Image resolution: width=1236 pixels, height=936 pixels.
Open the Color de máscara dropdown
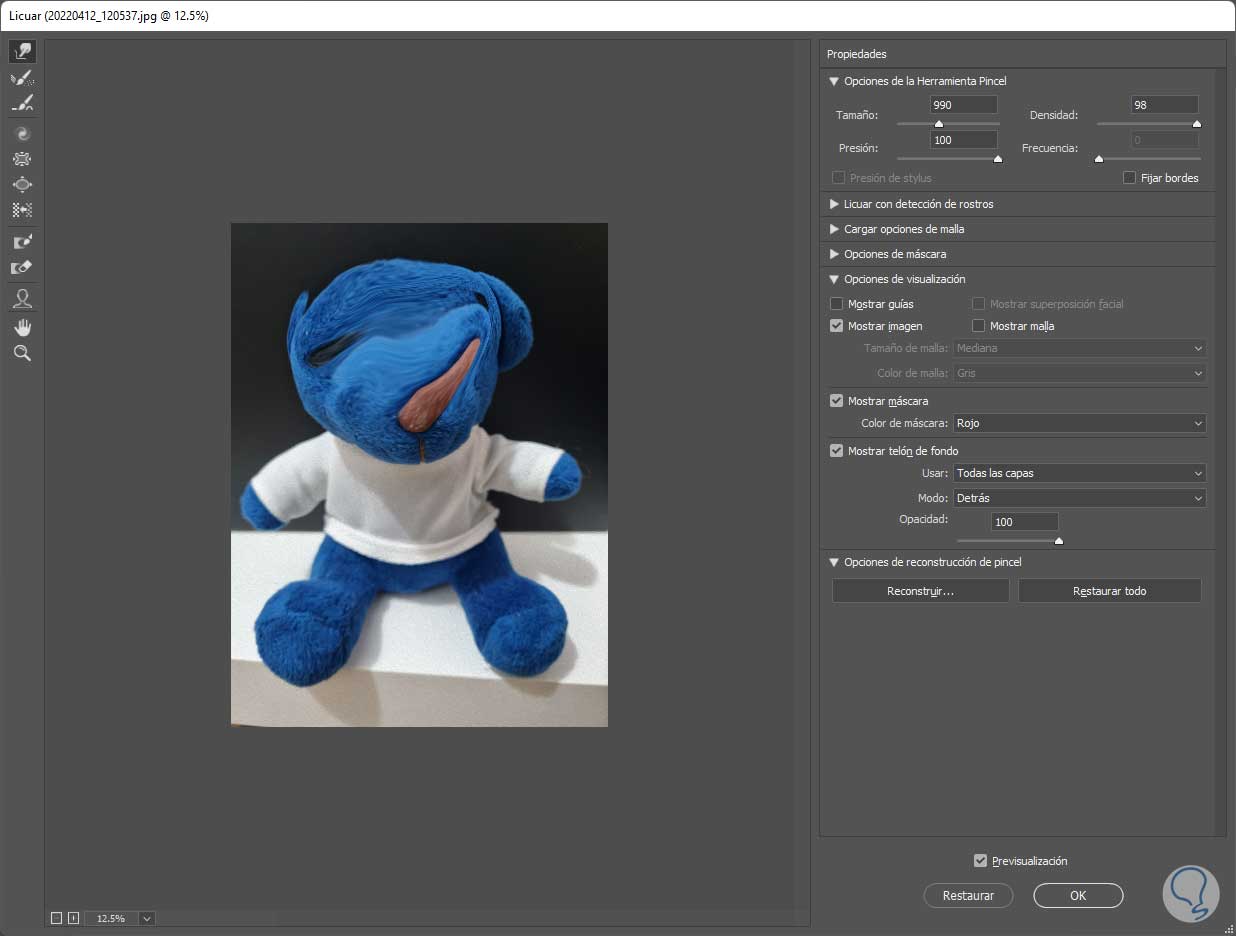tap(1079, 424)
